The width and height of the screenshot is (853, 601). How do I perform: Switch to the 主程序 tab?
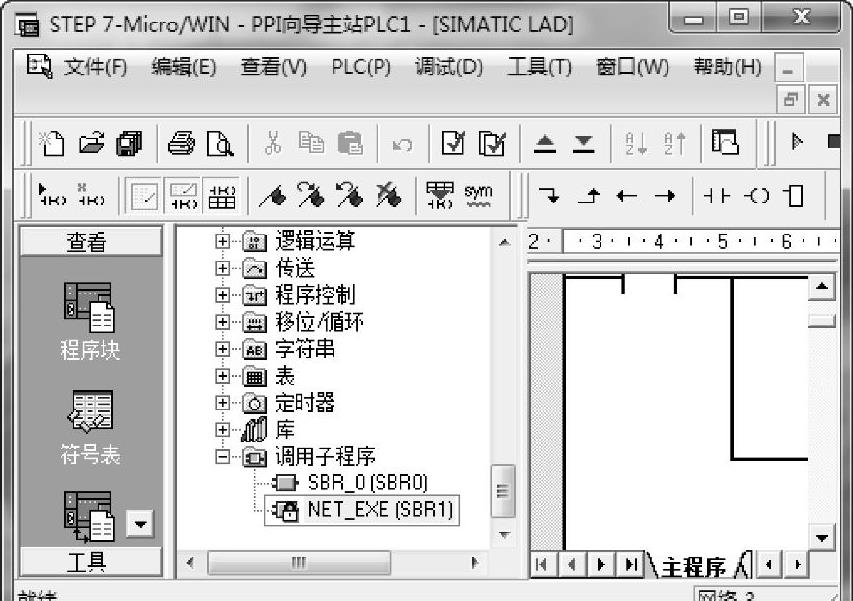(693, 567)
